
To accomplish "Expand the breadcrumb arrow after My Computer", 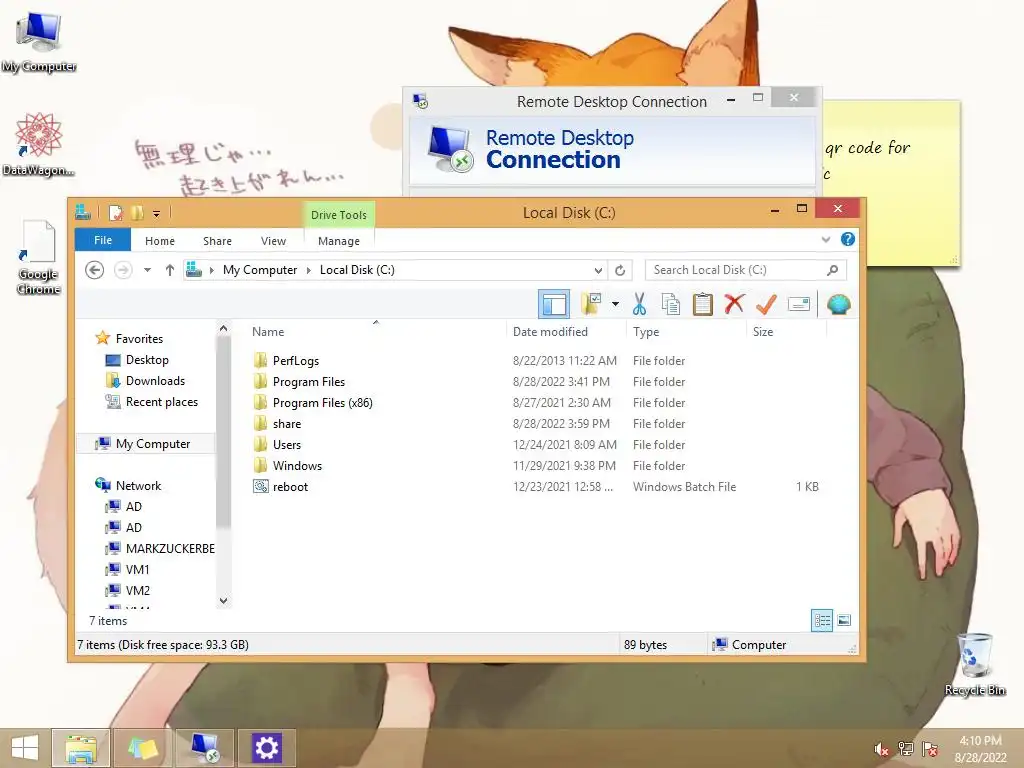I will coord(309,270).
